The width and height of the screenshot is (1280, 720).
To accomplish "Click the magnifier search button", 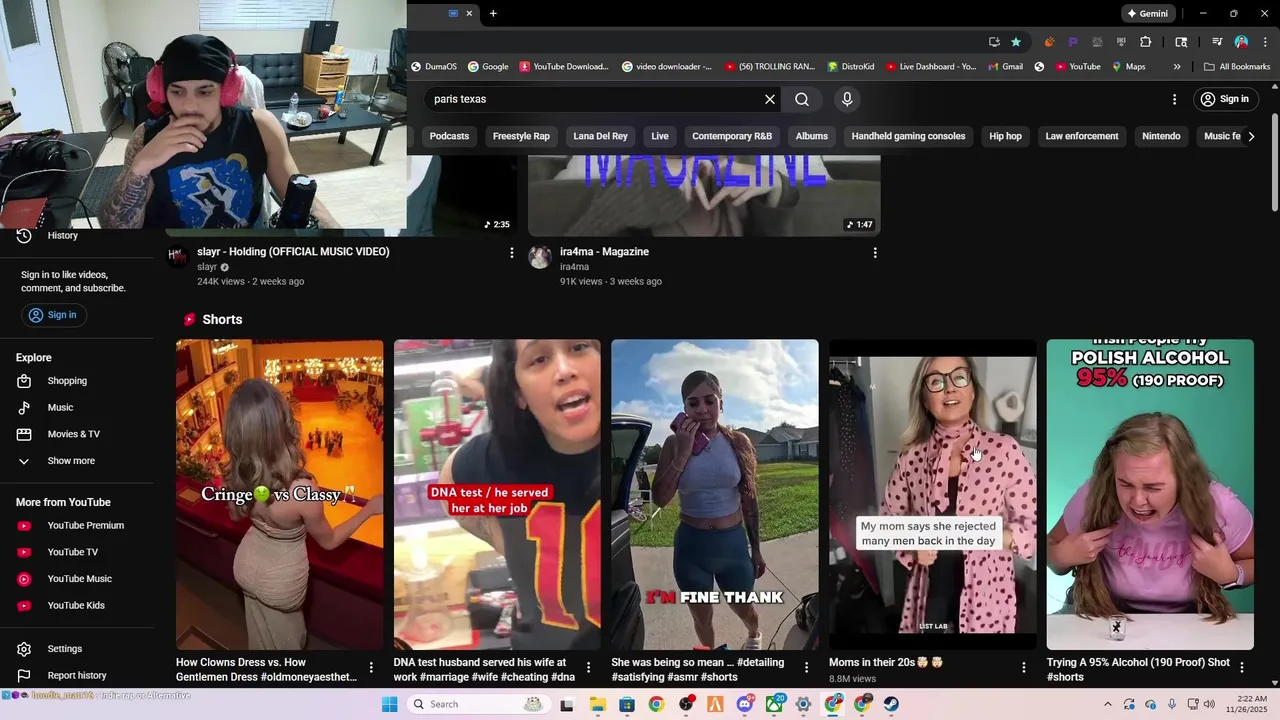I will click(x=802, y=99).
